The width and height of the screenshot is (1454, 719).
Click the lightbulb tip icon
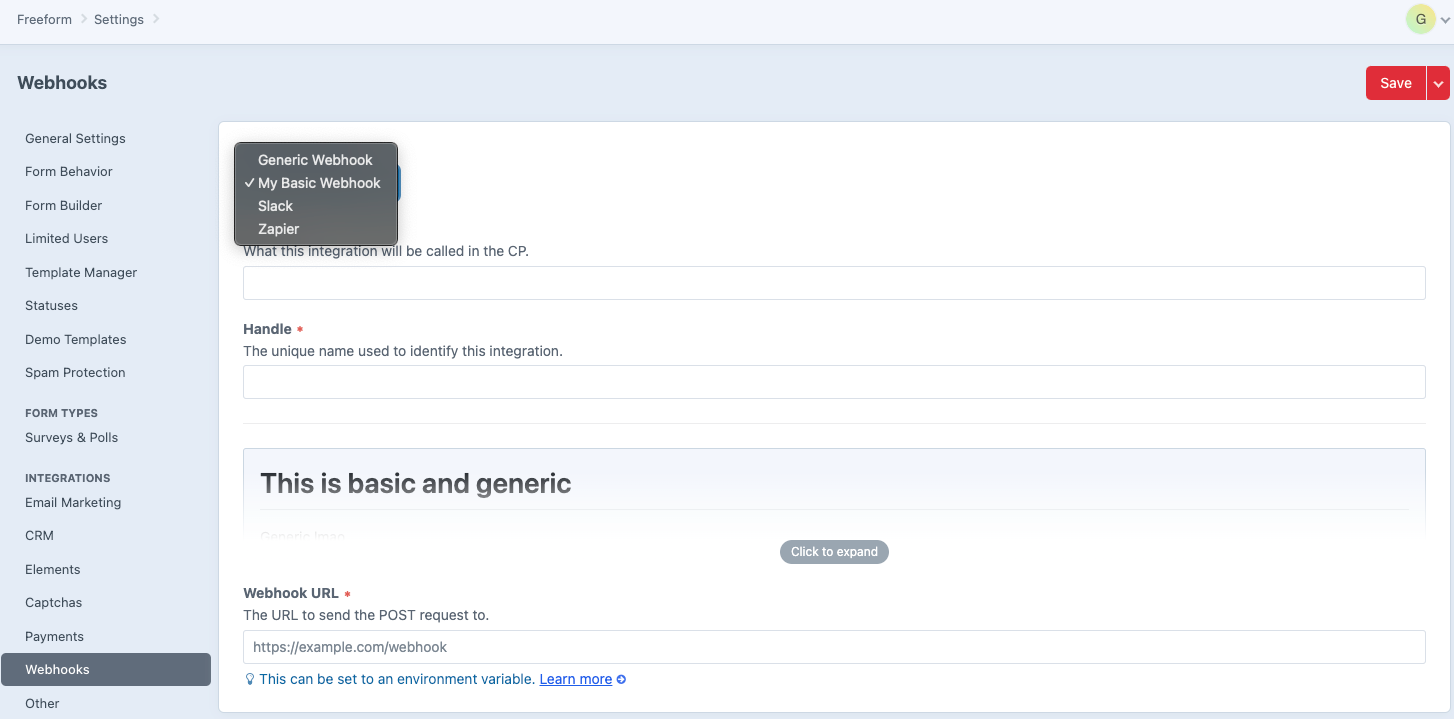[x=249, y=679]
